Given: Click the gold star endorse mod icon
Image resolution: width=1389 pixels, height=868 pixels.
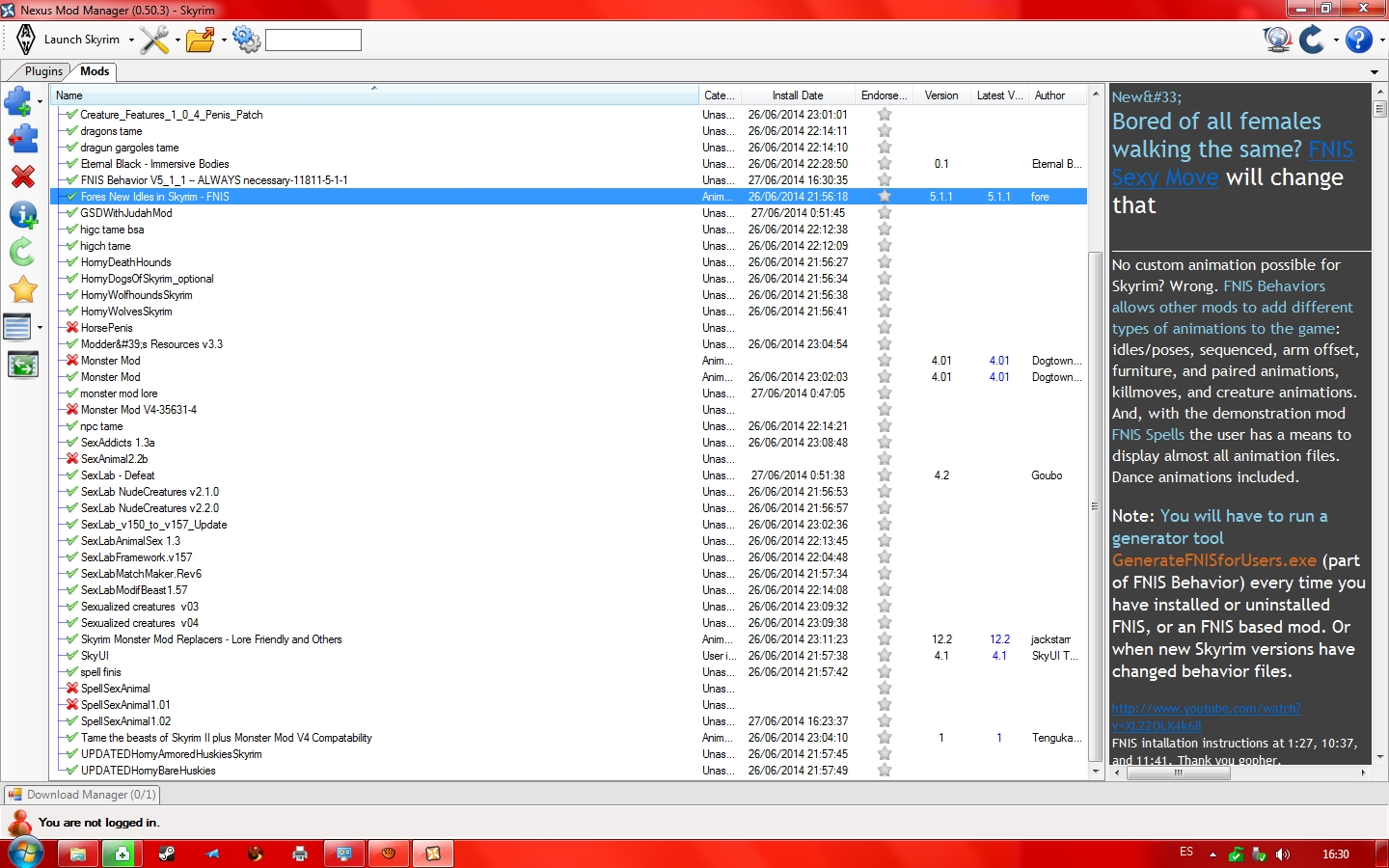Looking at the screenshot, I should pos(22,289).
